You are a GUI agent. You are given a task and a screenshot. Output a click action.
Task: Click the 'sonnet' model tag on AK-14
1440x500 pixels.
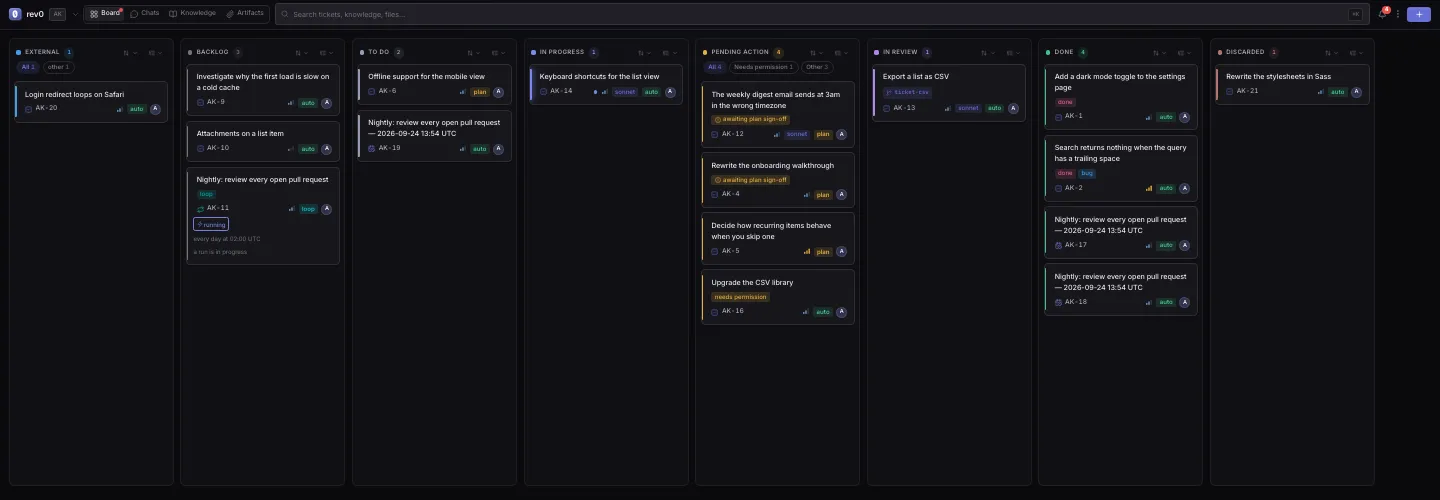point(624,91)
